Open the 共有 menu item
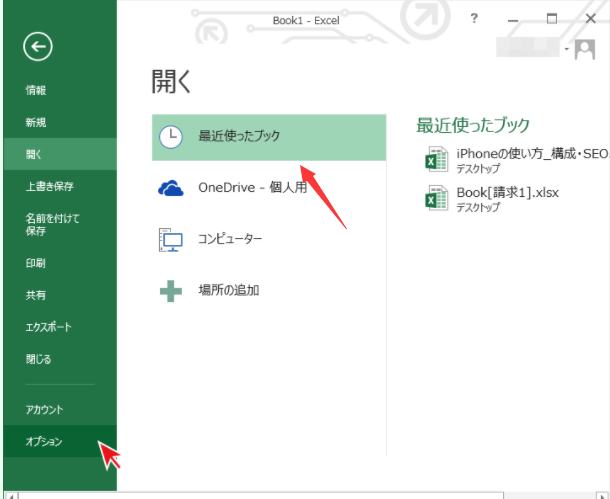 60,295
